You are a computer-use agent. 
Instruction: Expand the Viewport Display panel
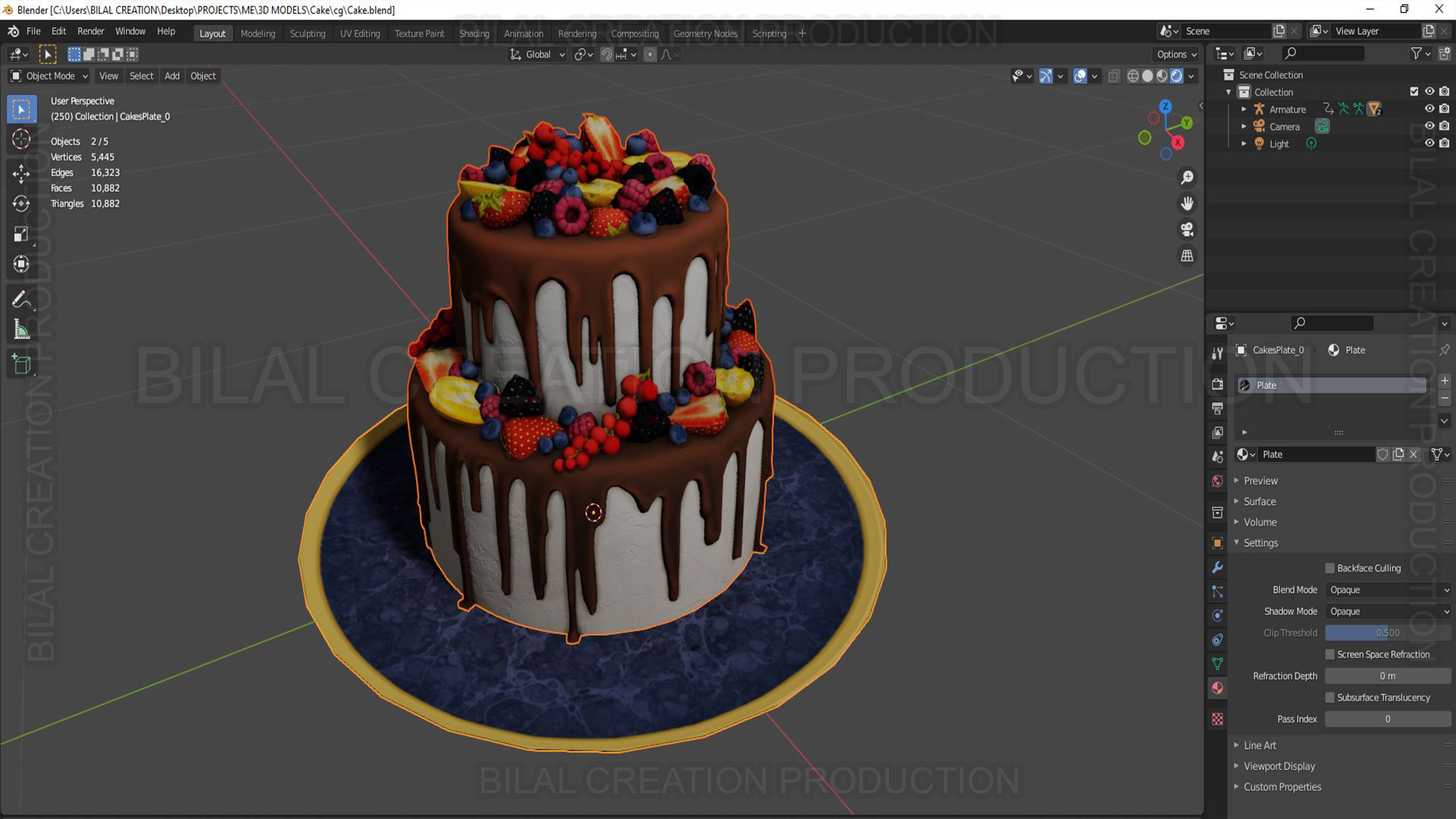click(1279, 766)
